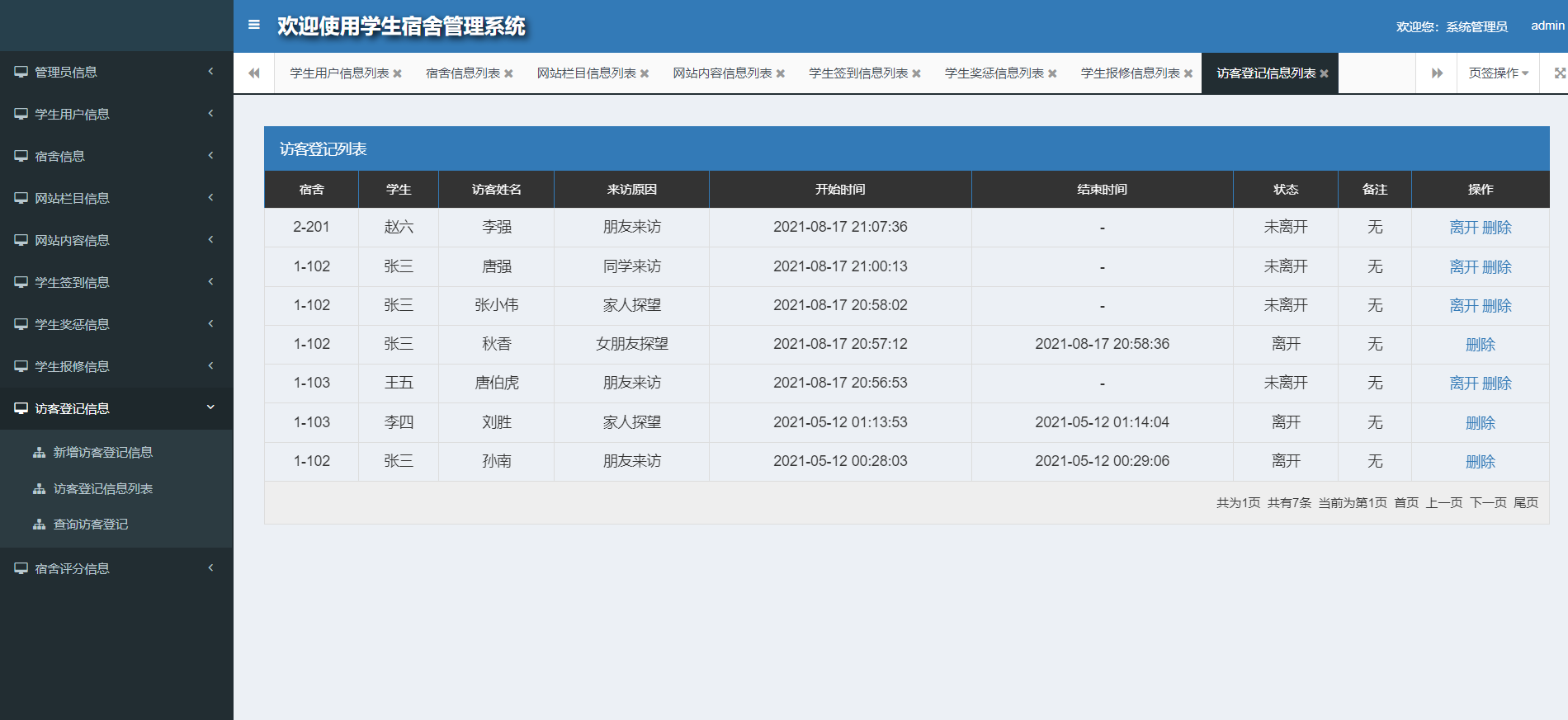Click the 网站内容信息 monitor icon

21,240
